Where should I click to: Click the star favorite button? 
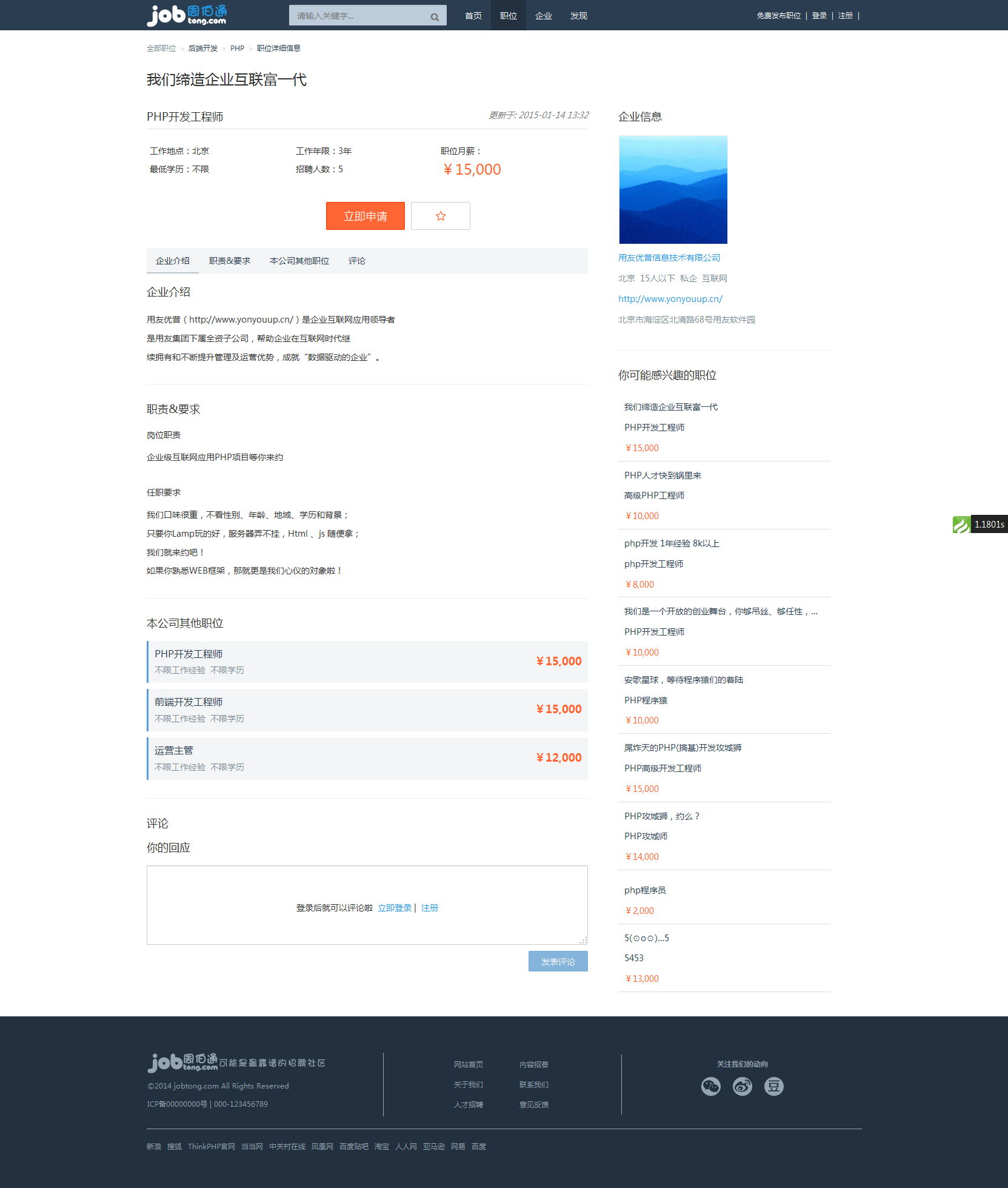441,216
